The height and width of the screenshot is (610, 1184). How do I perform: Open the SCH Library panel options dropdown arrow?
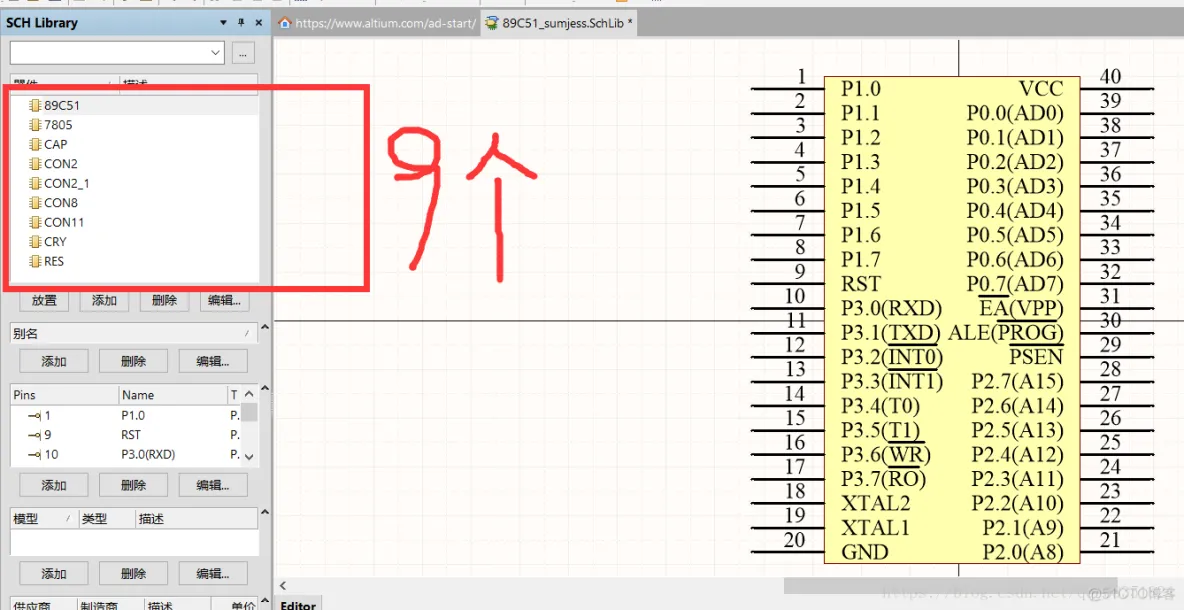click(x=224, y=23)
